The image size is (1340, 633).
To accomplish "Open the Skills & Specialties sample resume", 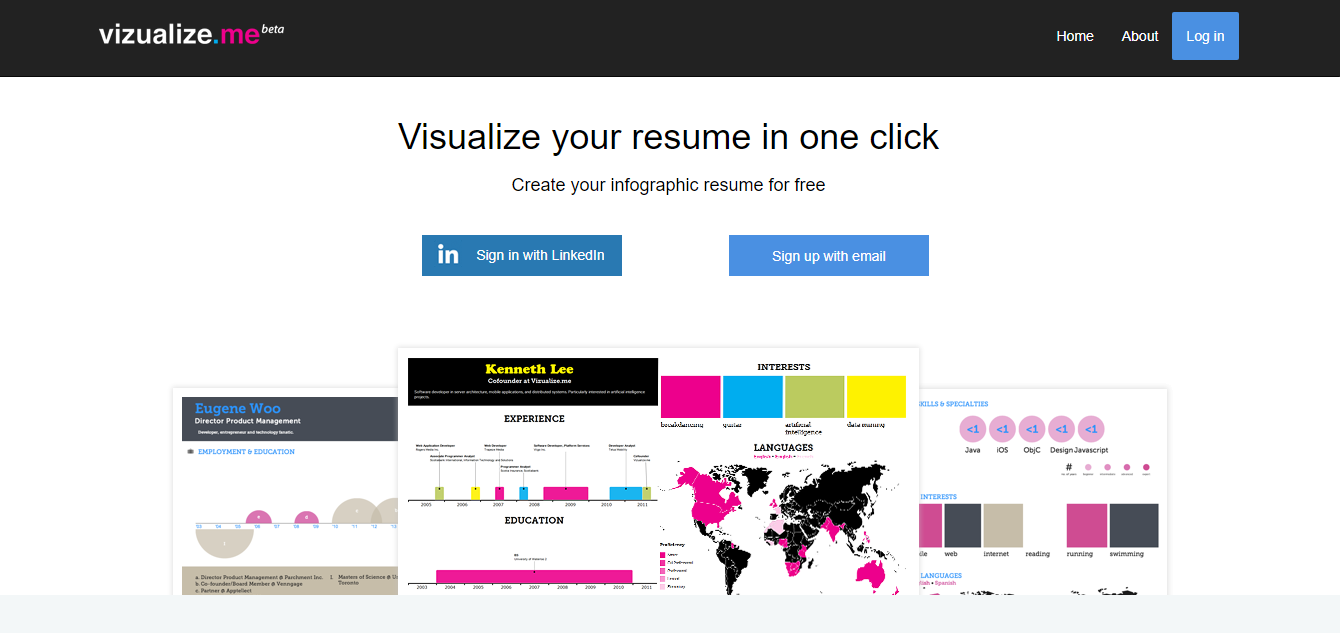I will click(x=1043, y=491).
